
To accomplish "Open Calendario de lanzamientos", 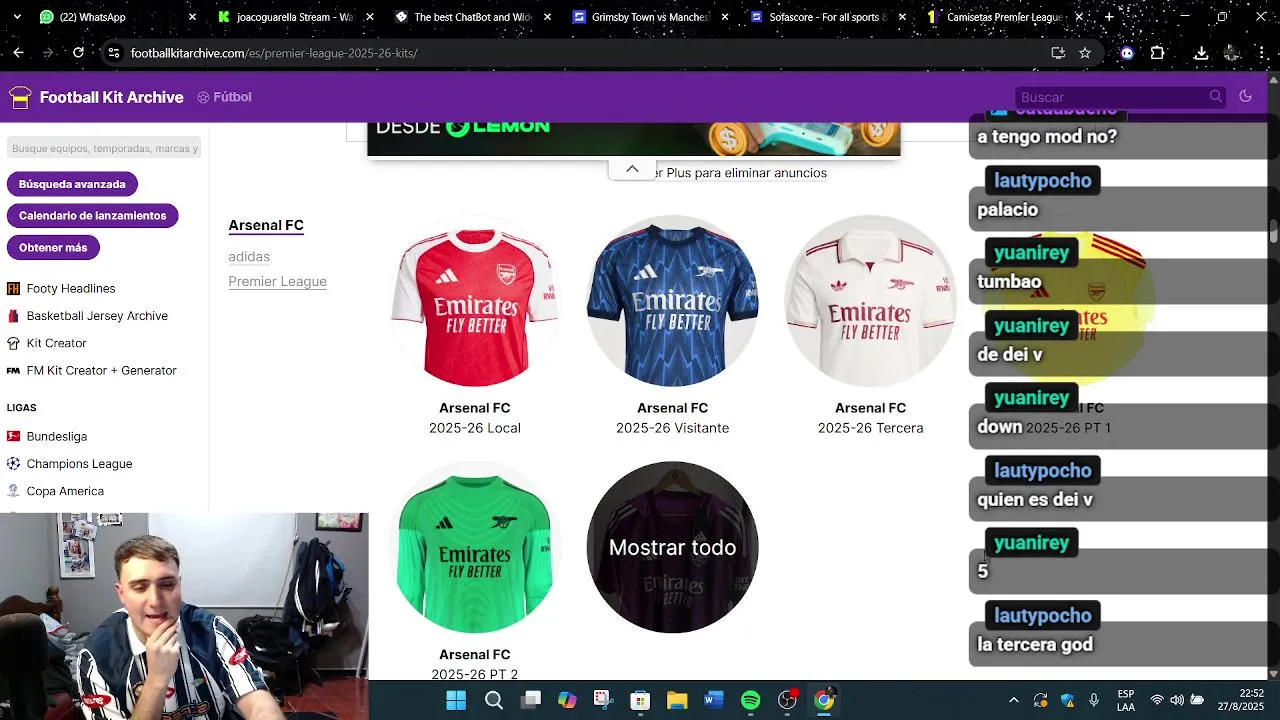I will coord(92,215).
